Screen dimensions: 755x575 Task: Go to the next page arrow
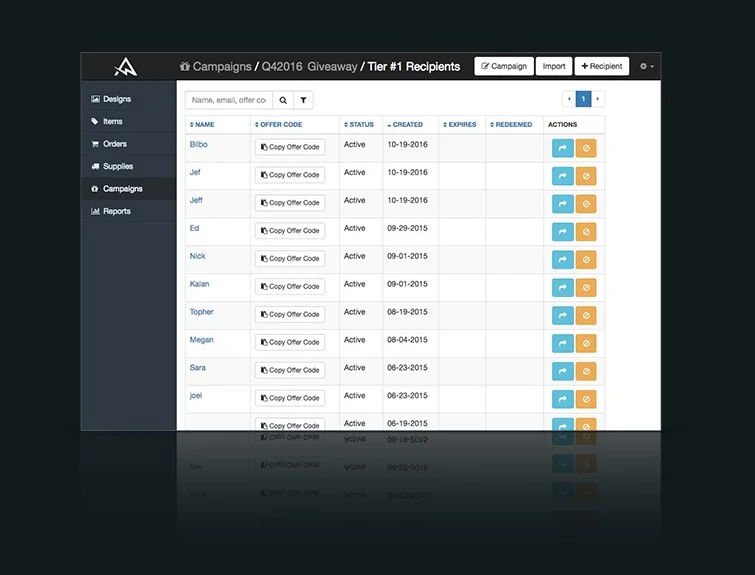click(598, 99)
